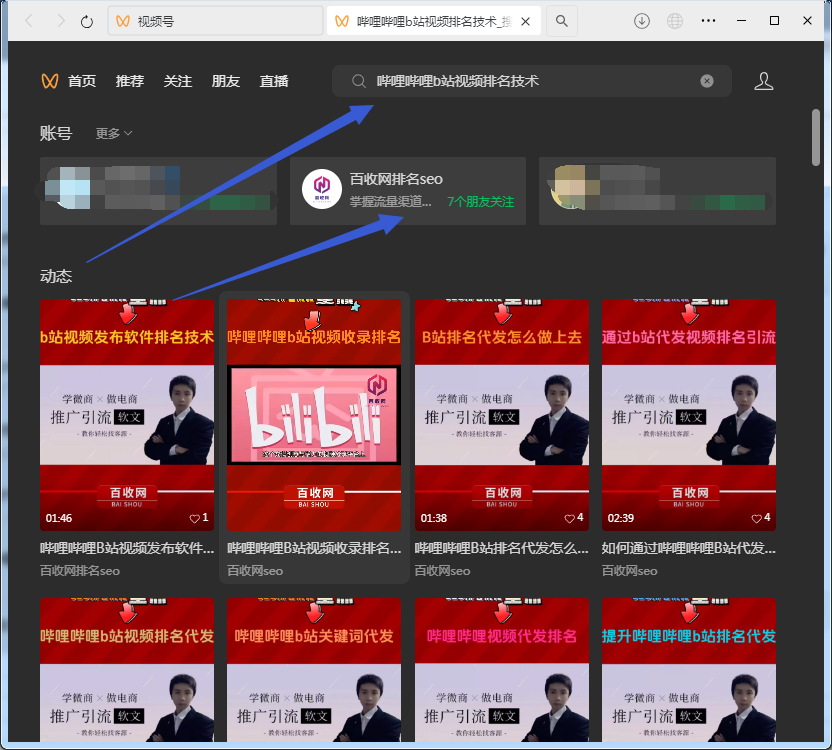This screenshot has width=832, height=750.
Task: Minimize the window
Action: [x=742, y=21]
